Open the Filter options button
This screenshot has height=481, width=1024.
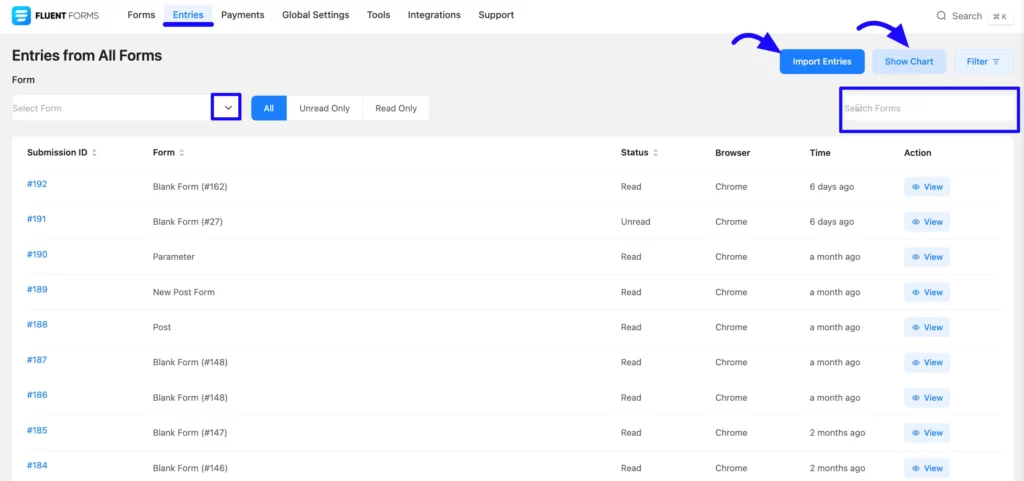click(984, 61)
